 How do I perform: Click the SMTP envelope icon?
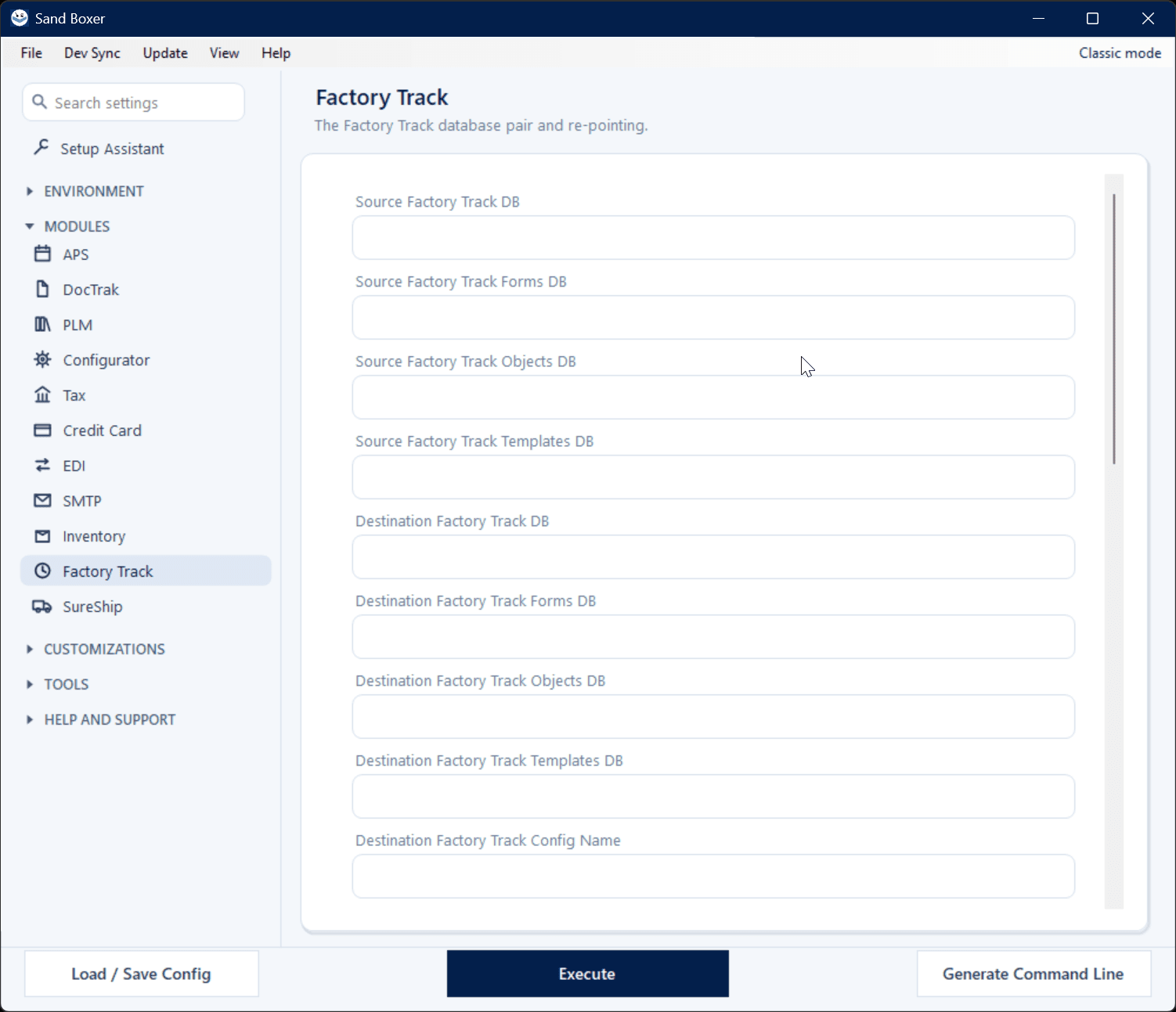[x=42, y=500]
